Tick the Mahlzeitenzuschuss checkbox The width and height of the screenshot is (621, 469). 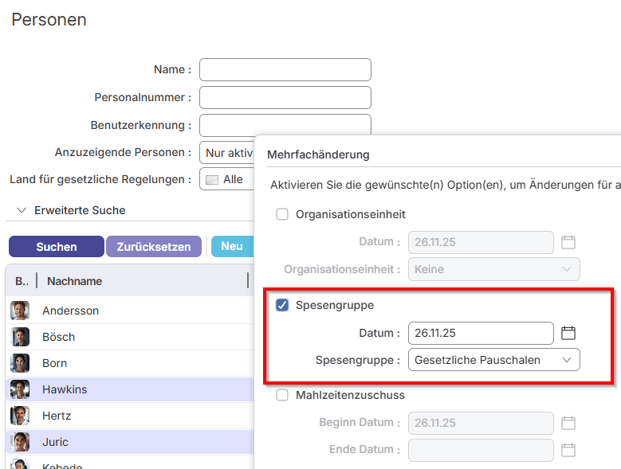(x=282, y=395)
